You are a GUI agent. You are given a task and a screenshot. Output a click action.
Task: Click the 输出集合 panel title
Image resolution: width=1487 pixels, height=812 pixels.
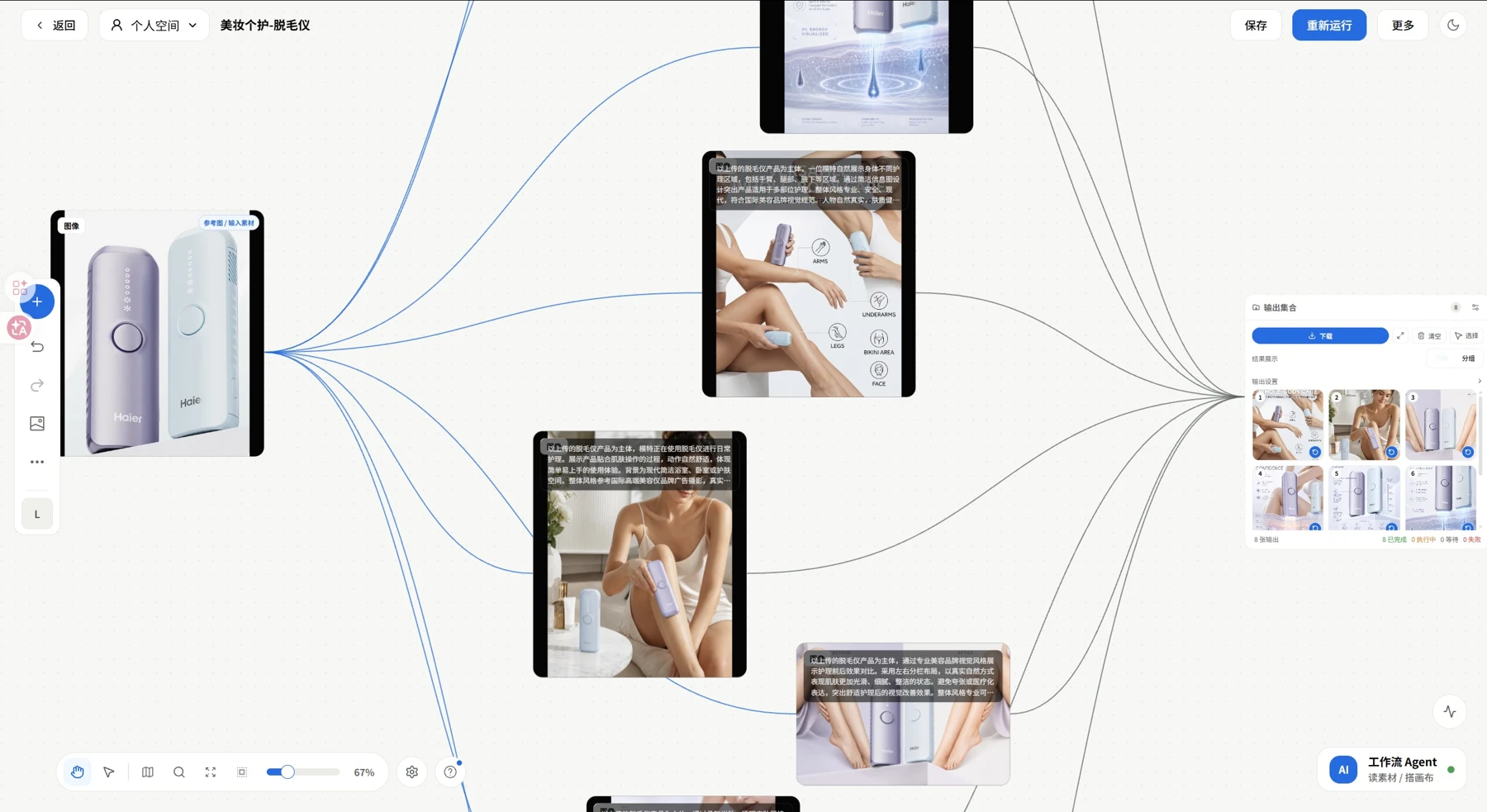click(1280, 307)
